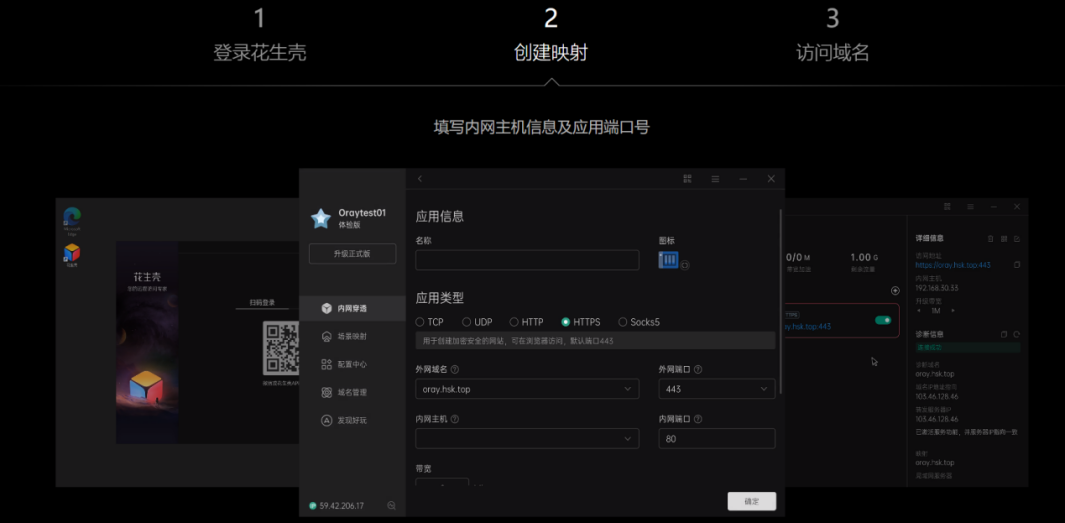
Task: Copy the access address https://oray.hsk.top:443
Action: point(1017,265)
